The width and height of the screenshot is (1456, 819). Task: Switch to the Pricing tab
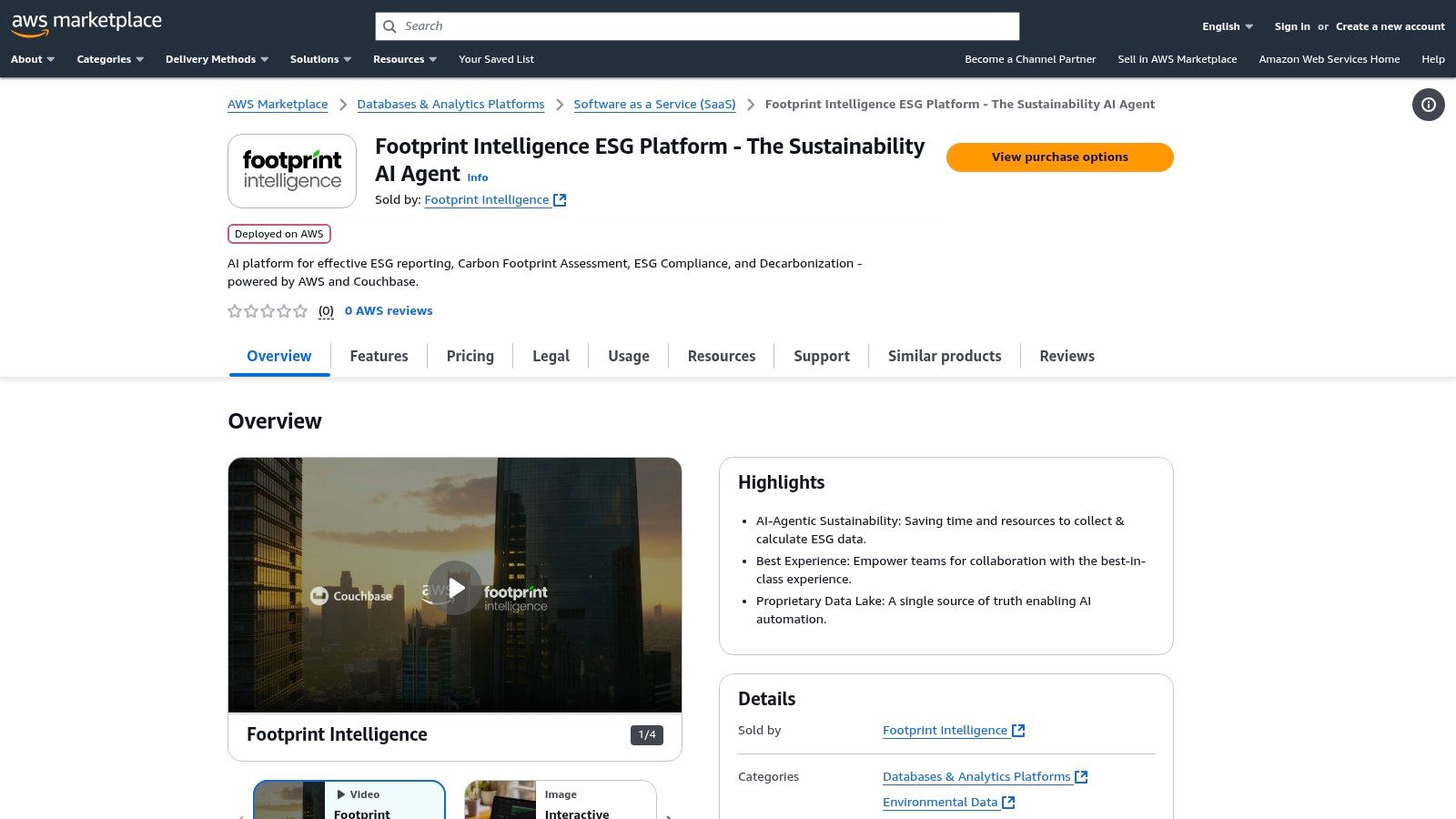[470, 356]
